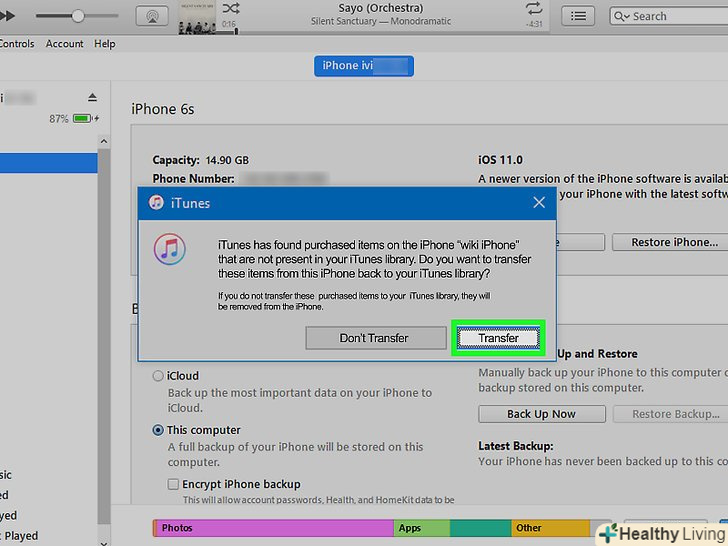Click the AirPlay icon in the toolbar
This screenshot has height=546, width=728.
[x=151, y=16]
